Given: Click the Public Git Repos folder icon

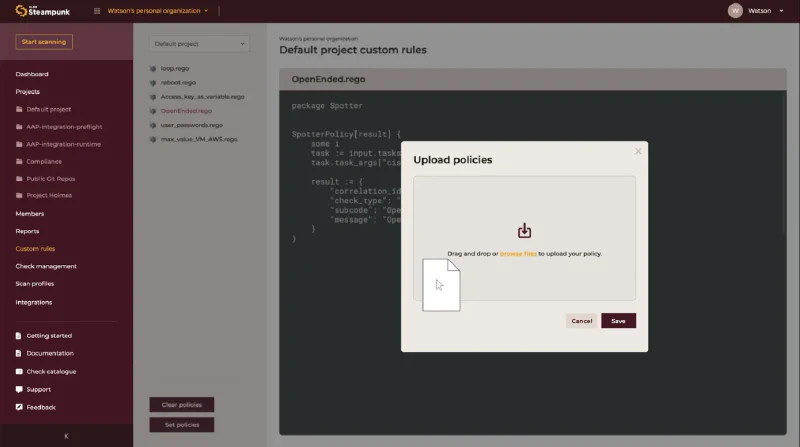Looking at the screenshot, I should click(19, 179).
